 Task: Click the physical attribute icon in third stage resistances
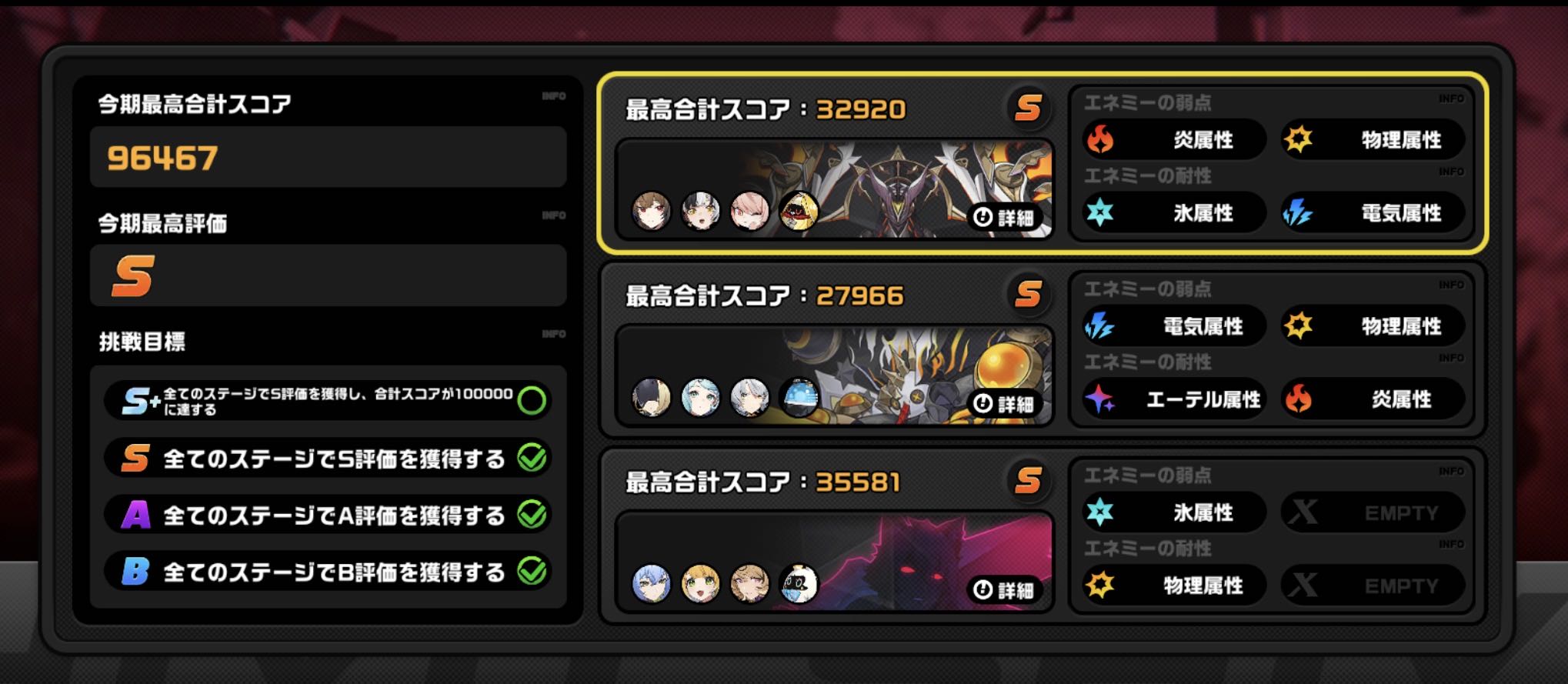1099,585
